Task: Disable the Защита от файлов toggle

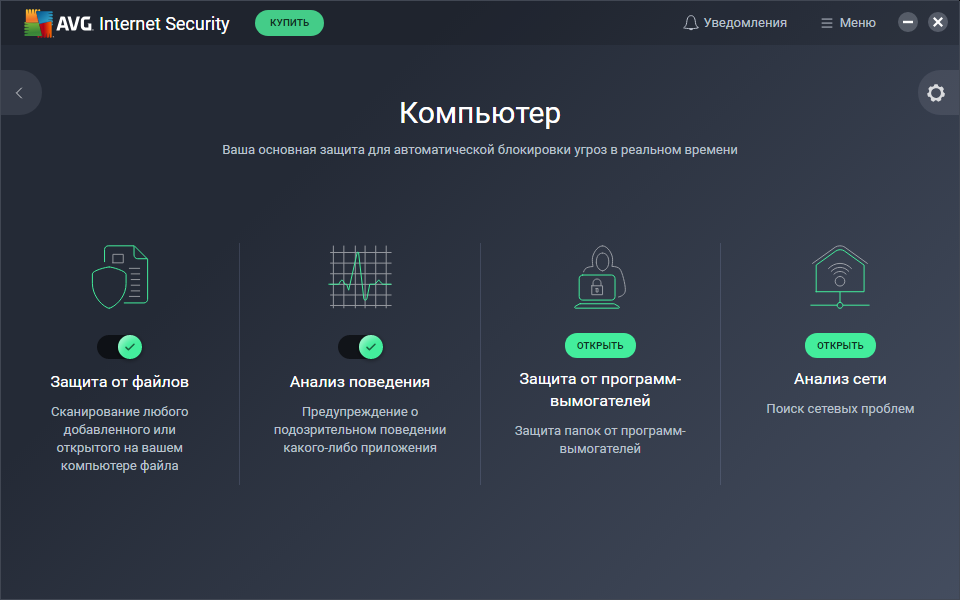Action: coord(120,347)
